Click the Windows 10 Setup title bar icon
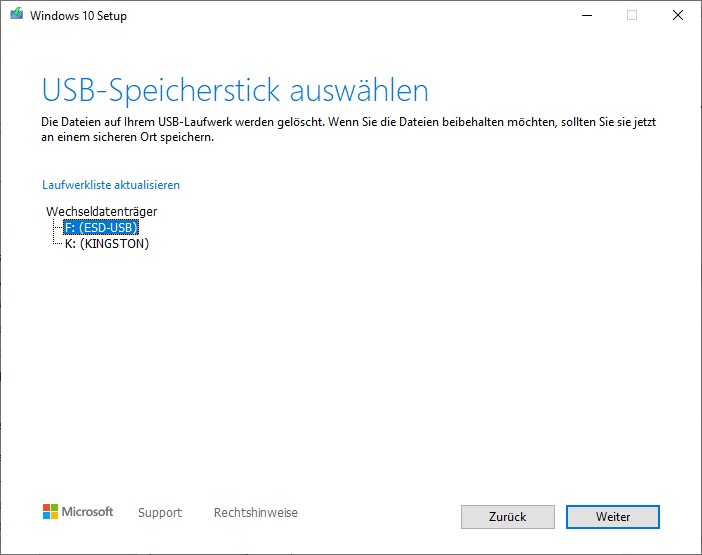Image resolution: width=702 pixels, height=555 pixels. pos(17,13)
